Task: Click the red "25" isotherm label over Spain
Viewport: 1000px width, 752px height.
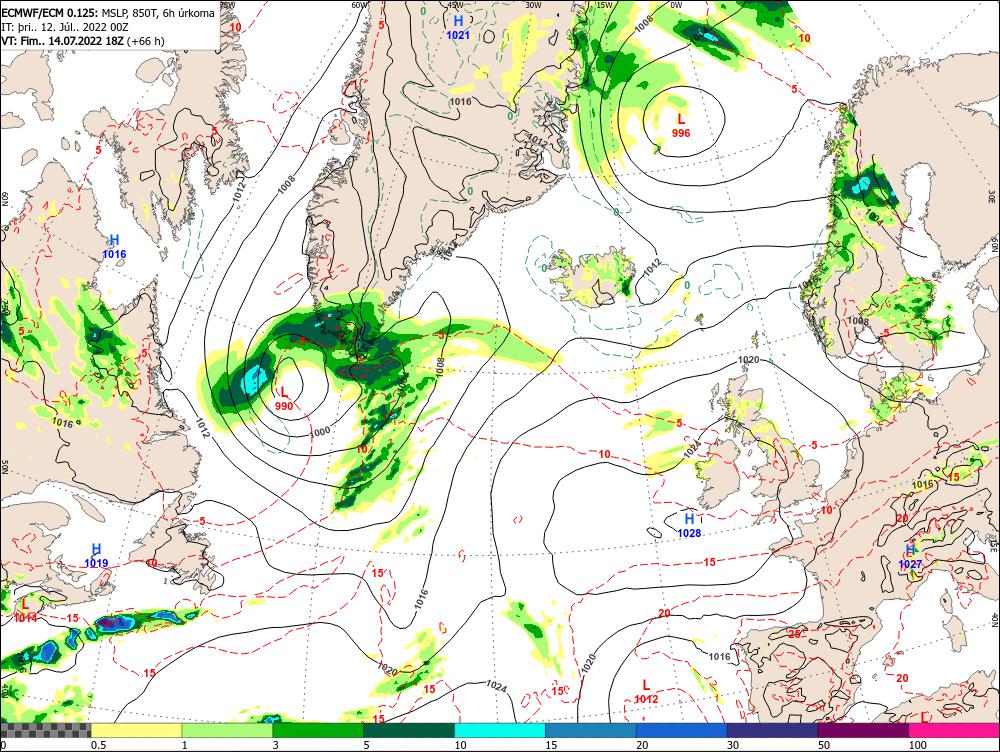Action: coord(795,634)
